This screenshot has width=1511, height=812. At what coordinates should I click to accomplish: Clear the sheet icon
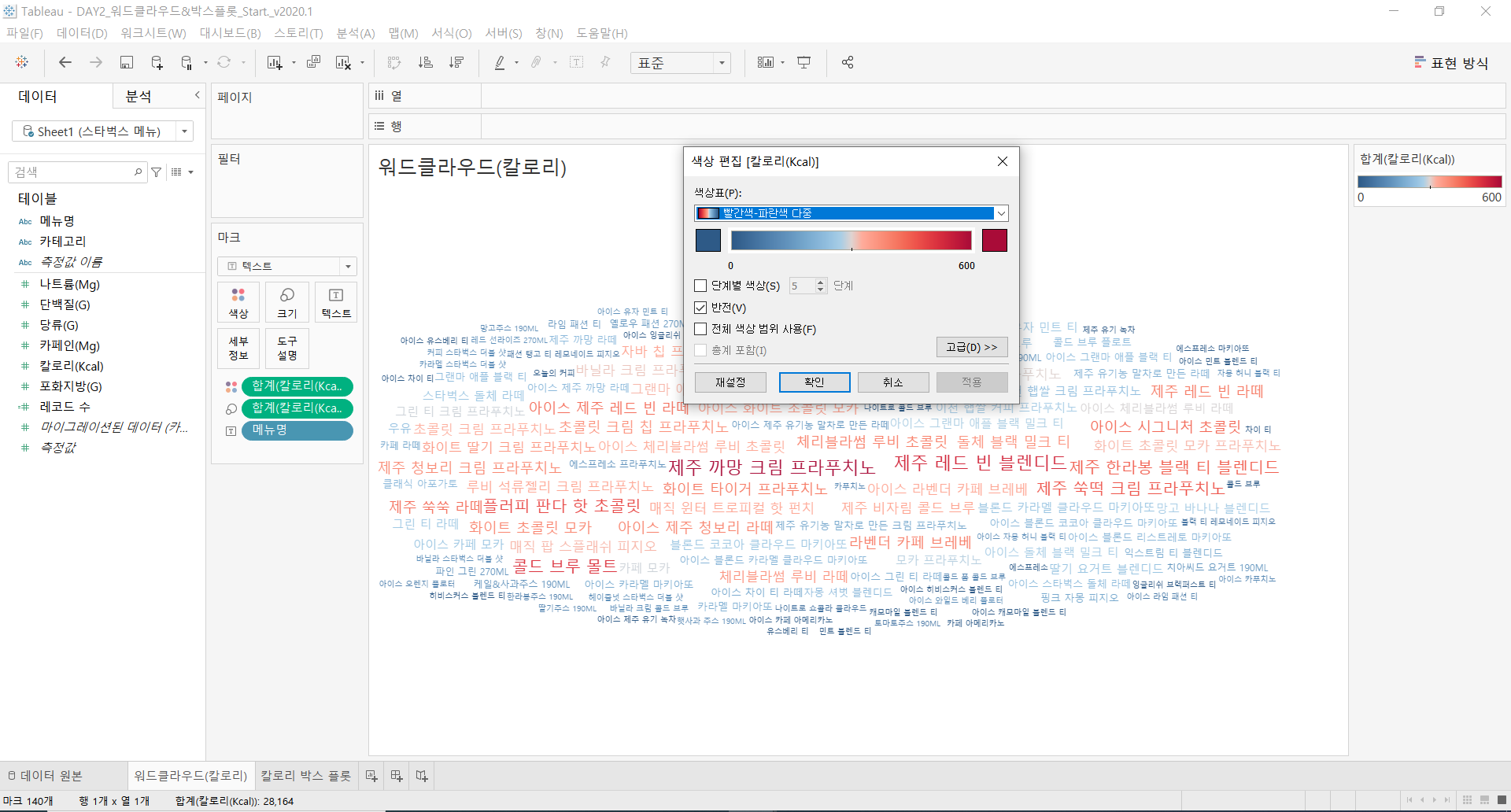pyautogui.click(x=343, y=62)
